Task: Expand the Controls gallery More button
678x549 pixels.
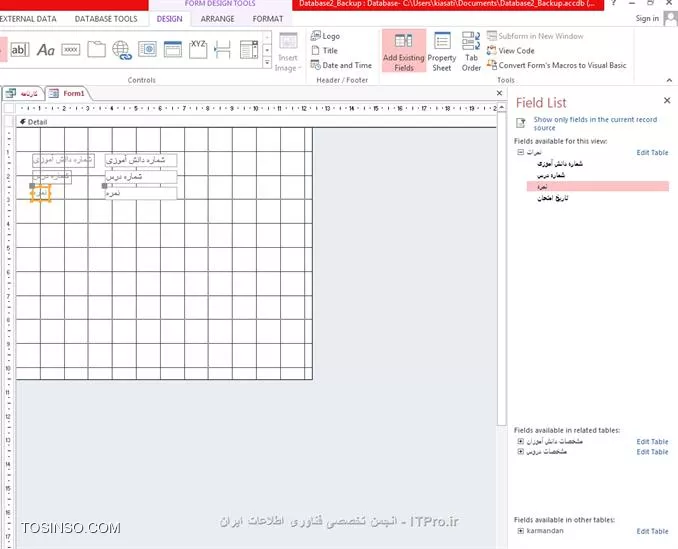Action: click(x=267, y=64)
